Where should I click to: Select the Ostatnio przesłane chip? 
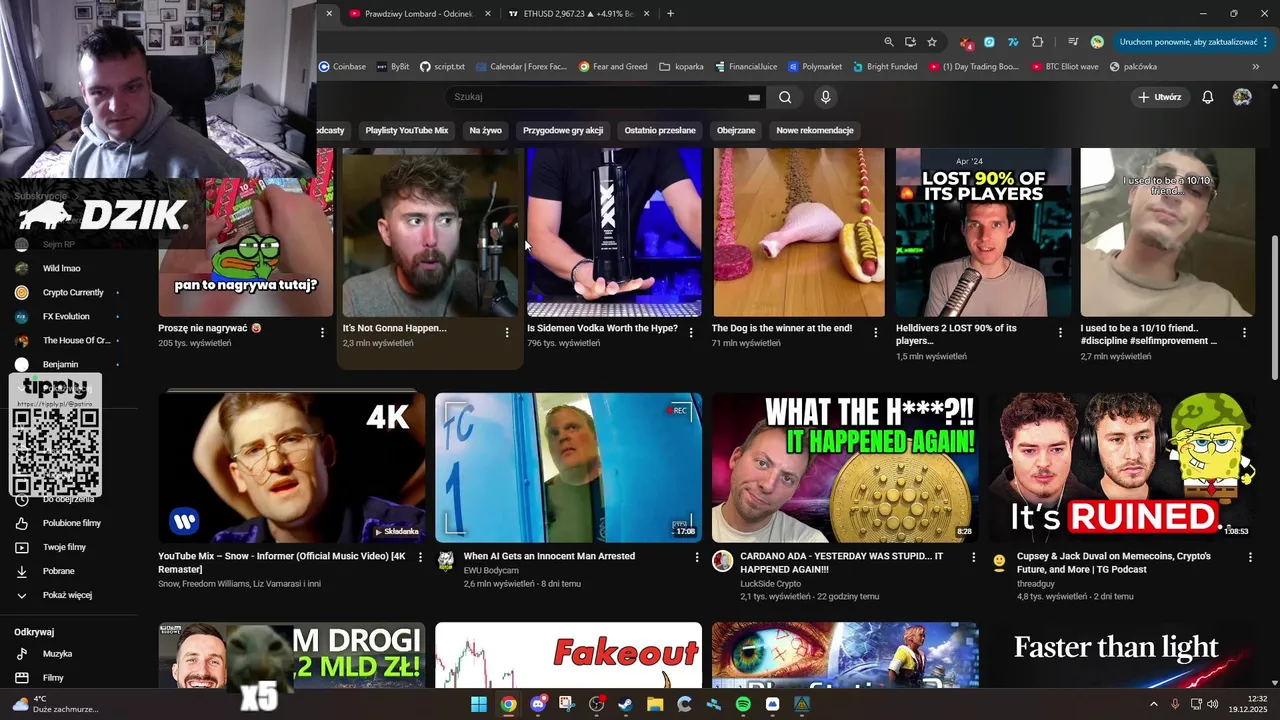pos(660,130)
